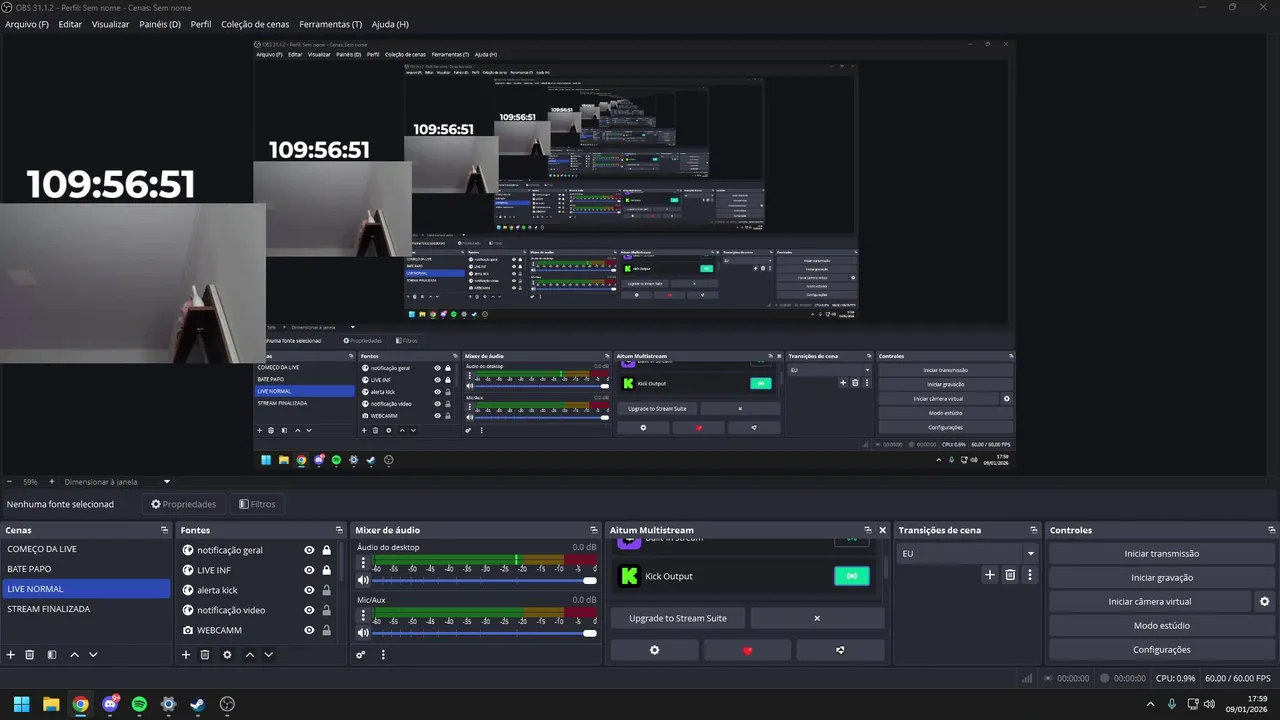Open Configurações button in Controles
The image size is (1280, 720).
coord(1162,650)
